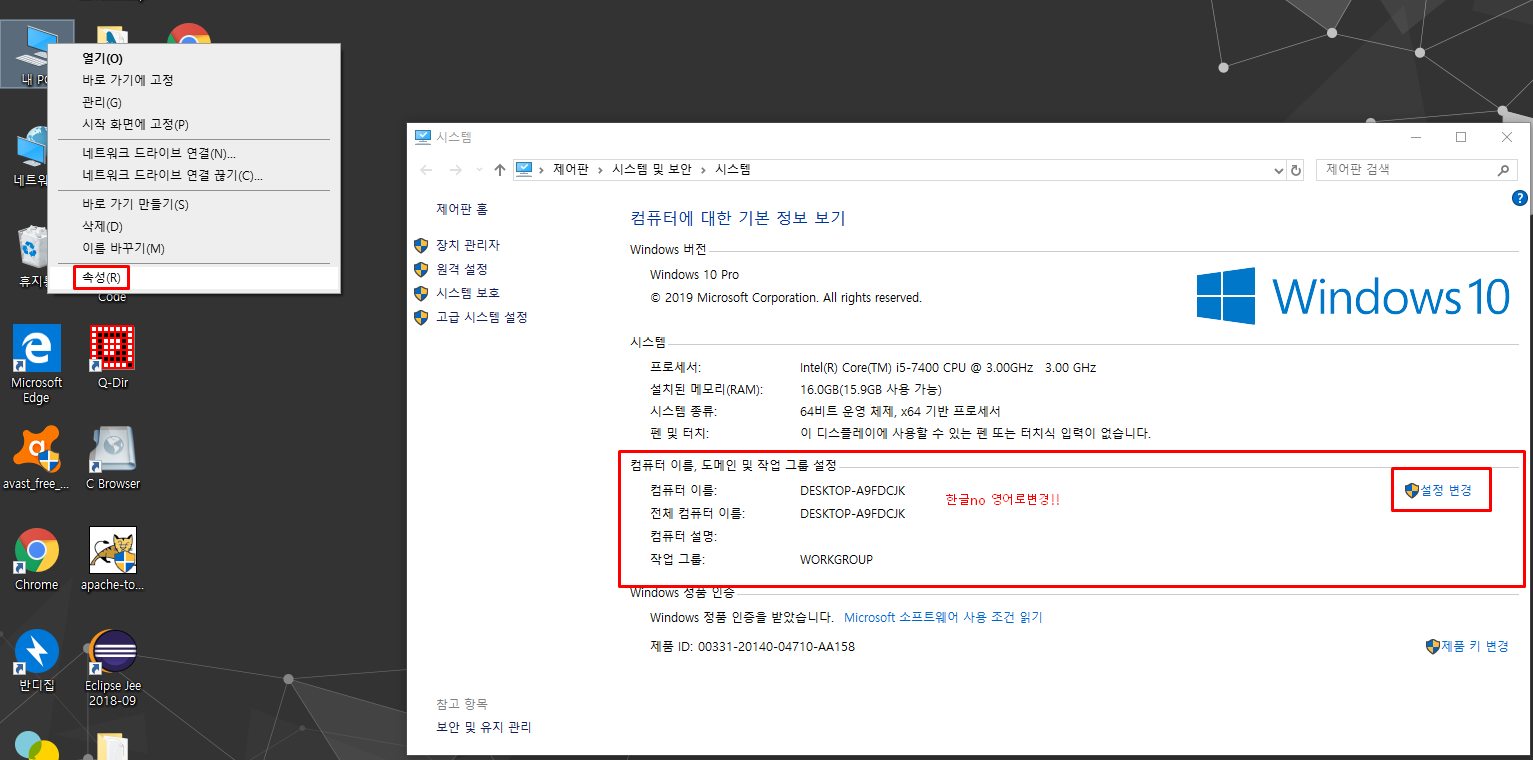1533x760 pixels.
Task: Click the address bar 시스템 breadcrumb
Action: click(x=733, y=170)
